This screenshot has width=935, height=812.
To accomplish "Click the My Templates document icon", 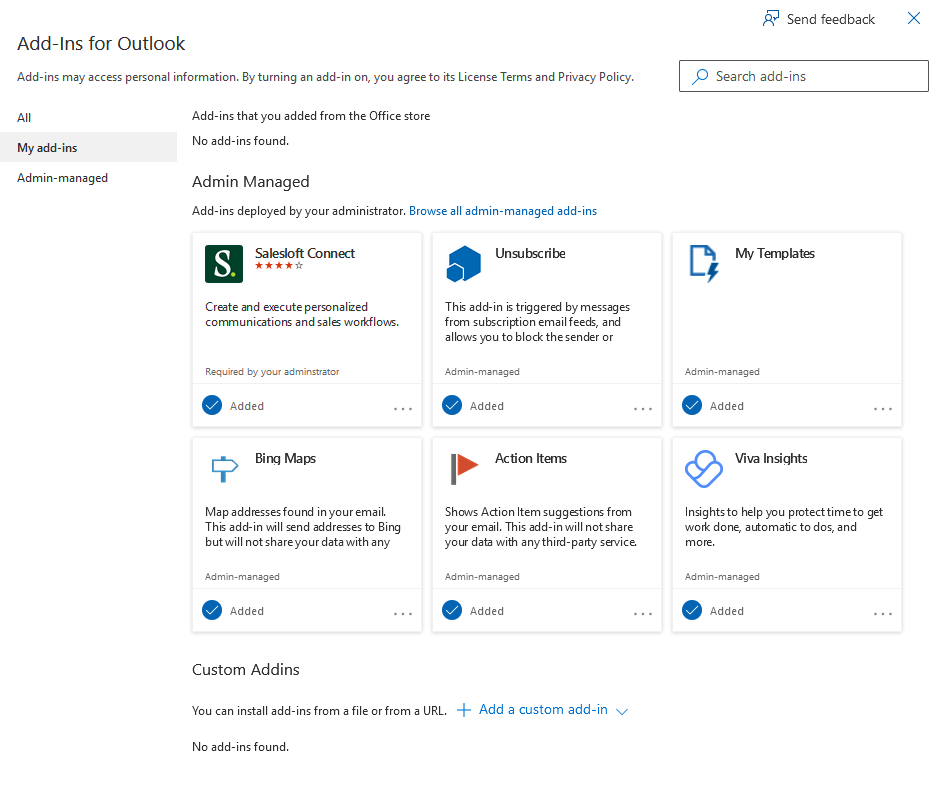I will tap(704, 264).
